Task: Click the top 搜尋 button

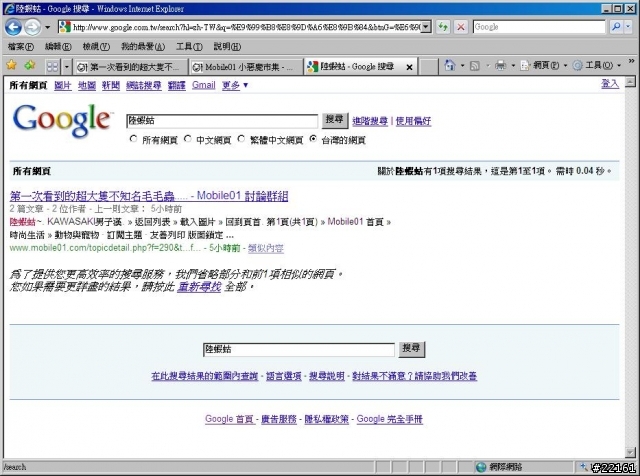Action: coord(335,120)
